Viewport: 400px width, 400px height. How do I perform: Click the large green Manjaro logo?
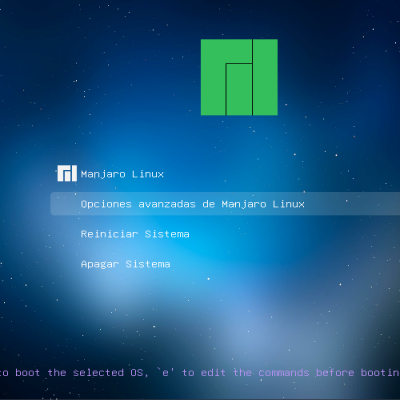click(239, 77)
